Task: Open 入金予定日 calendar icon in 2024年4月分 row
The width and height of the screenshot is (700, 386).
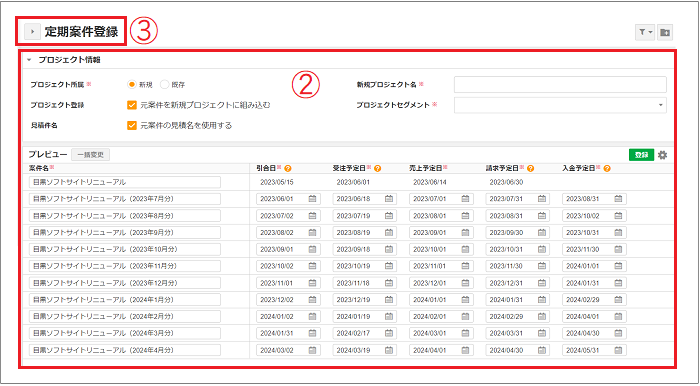Action: [x=618, y=350]
